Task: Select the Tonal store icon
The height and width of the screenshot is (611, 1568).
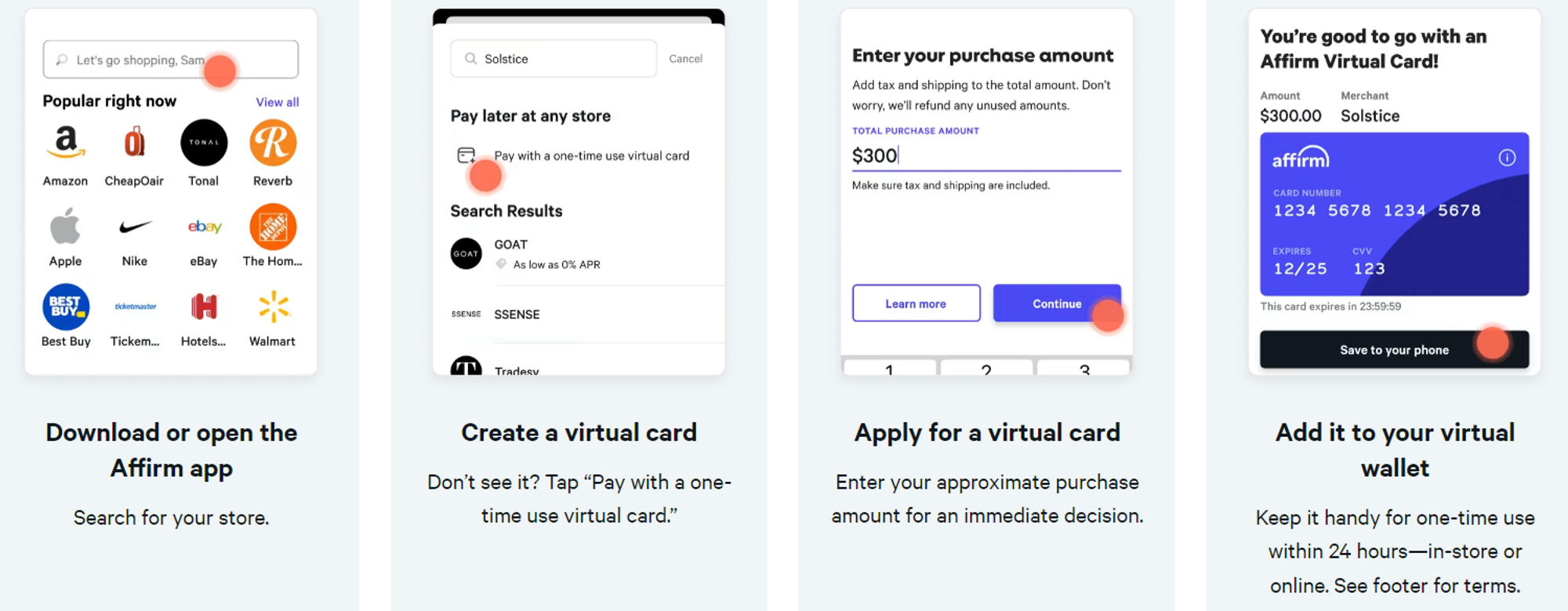Action: pyautogui.click(x=203, y=142)
